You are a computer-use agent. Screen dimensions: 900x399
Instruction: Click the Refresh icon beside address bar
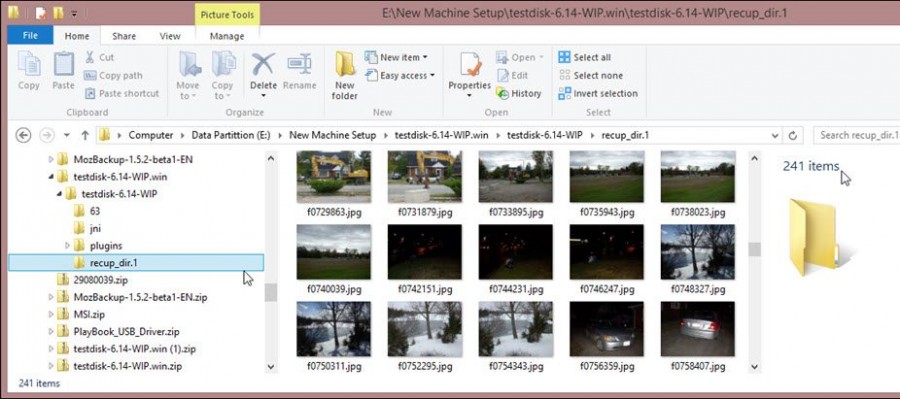click(793, 135)
